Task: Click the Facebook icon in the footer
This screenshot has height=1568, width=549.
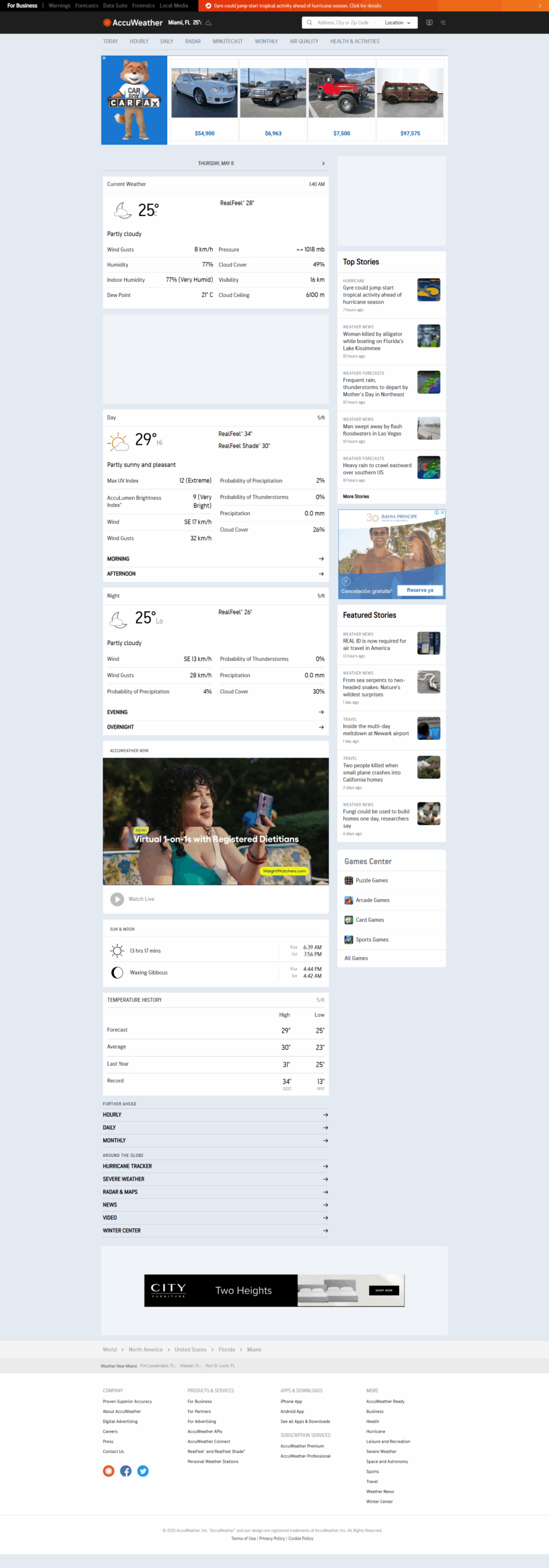Action: click(x=125, y=1471)
